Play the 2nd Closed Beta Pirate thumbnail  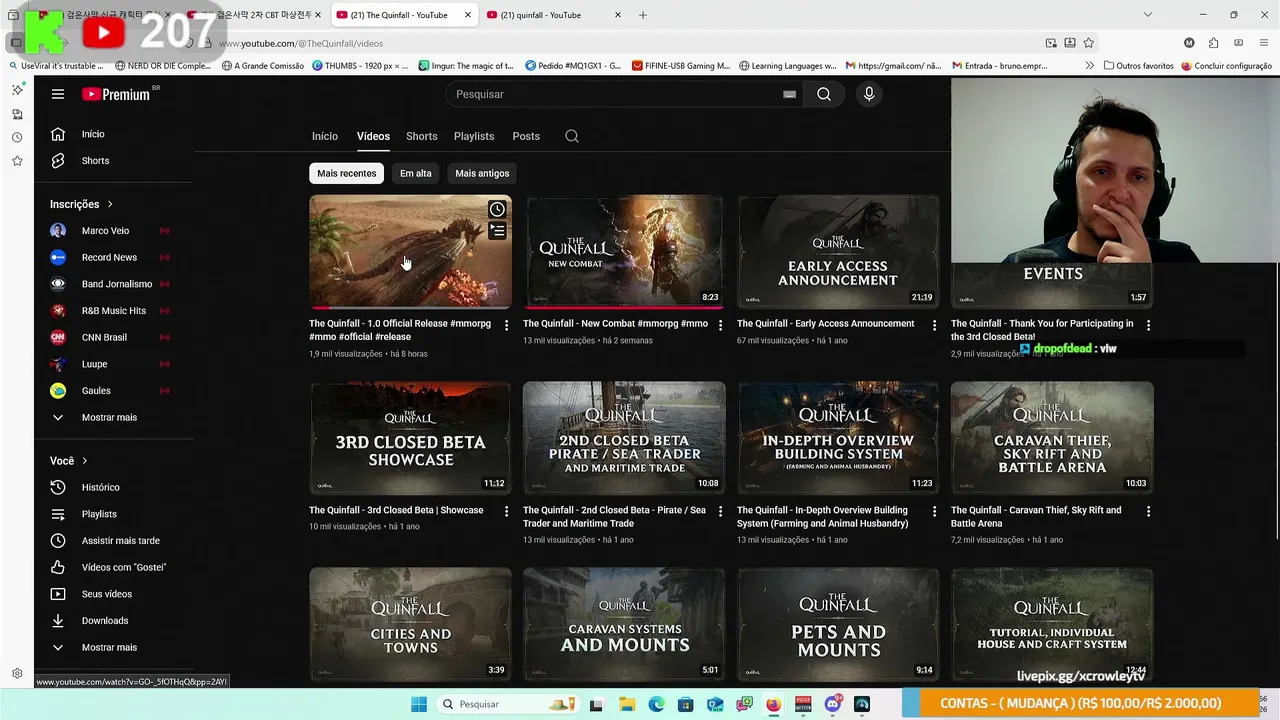pyautogui.click(x=624, y=437)
